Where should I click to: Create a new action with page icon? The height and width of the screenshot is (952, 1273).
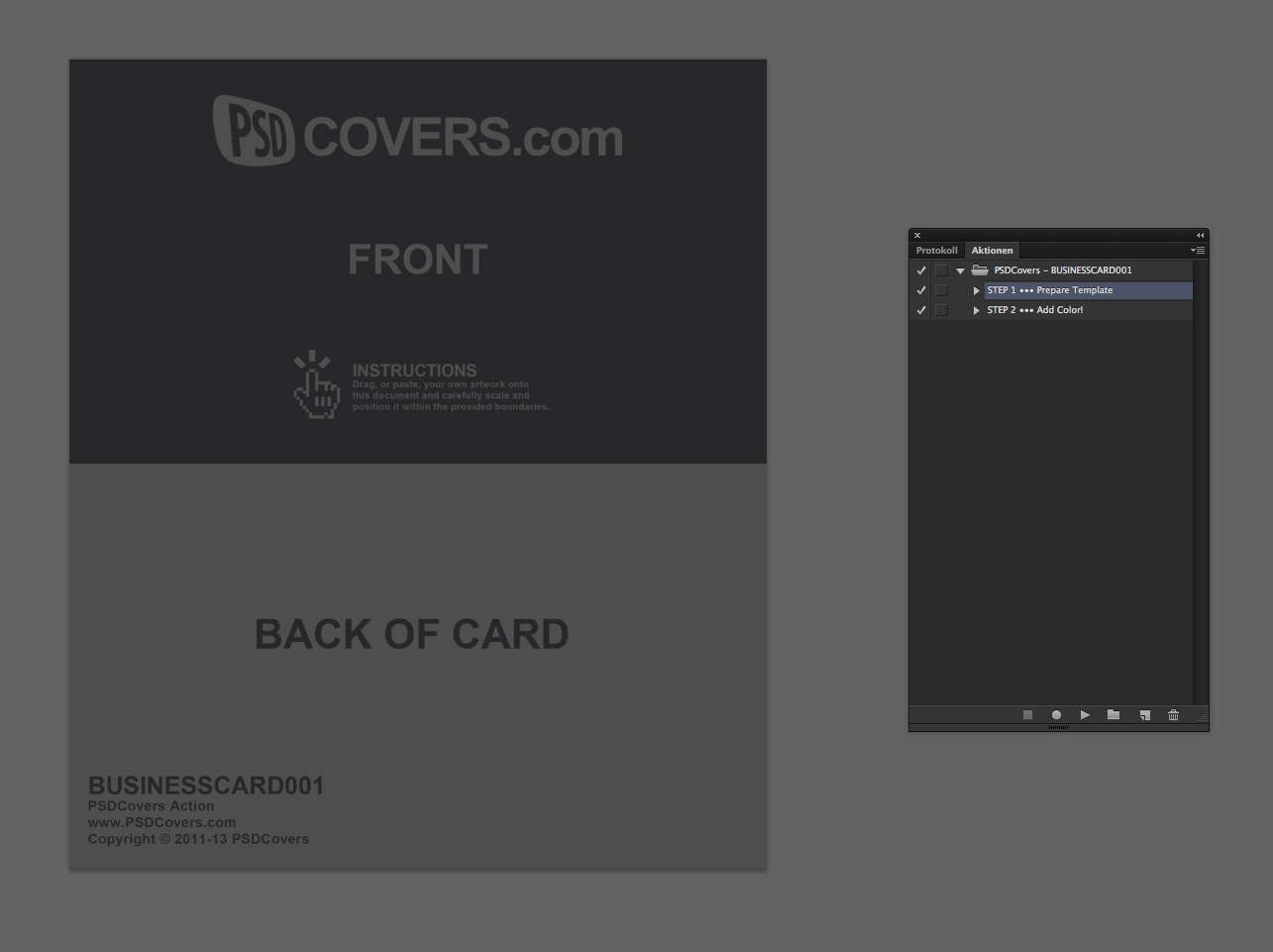(1144, 715)
